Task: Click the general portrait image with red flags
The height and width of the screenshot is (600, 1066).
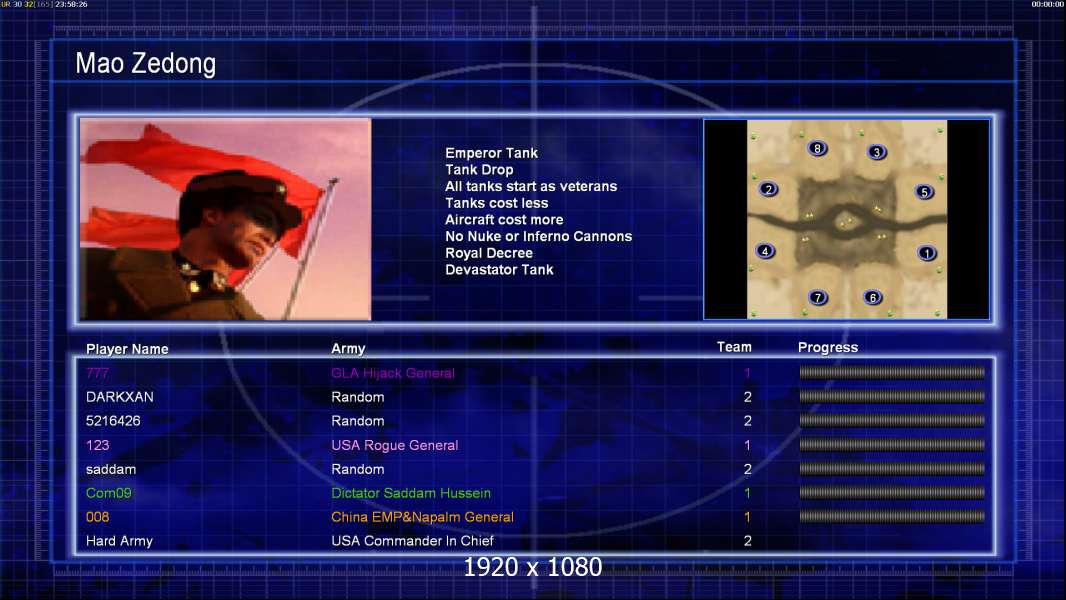Action: pyautogui.click(x=225, y=219)
